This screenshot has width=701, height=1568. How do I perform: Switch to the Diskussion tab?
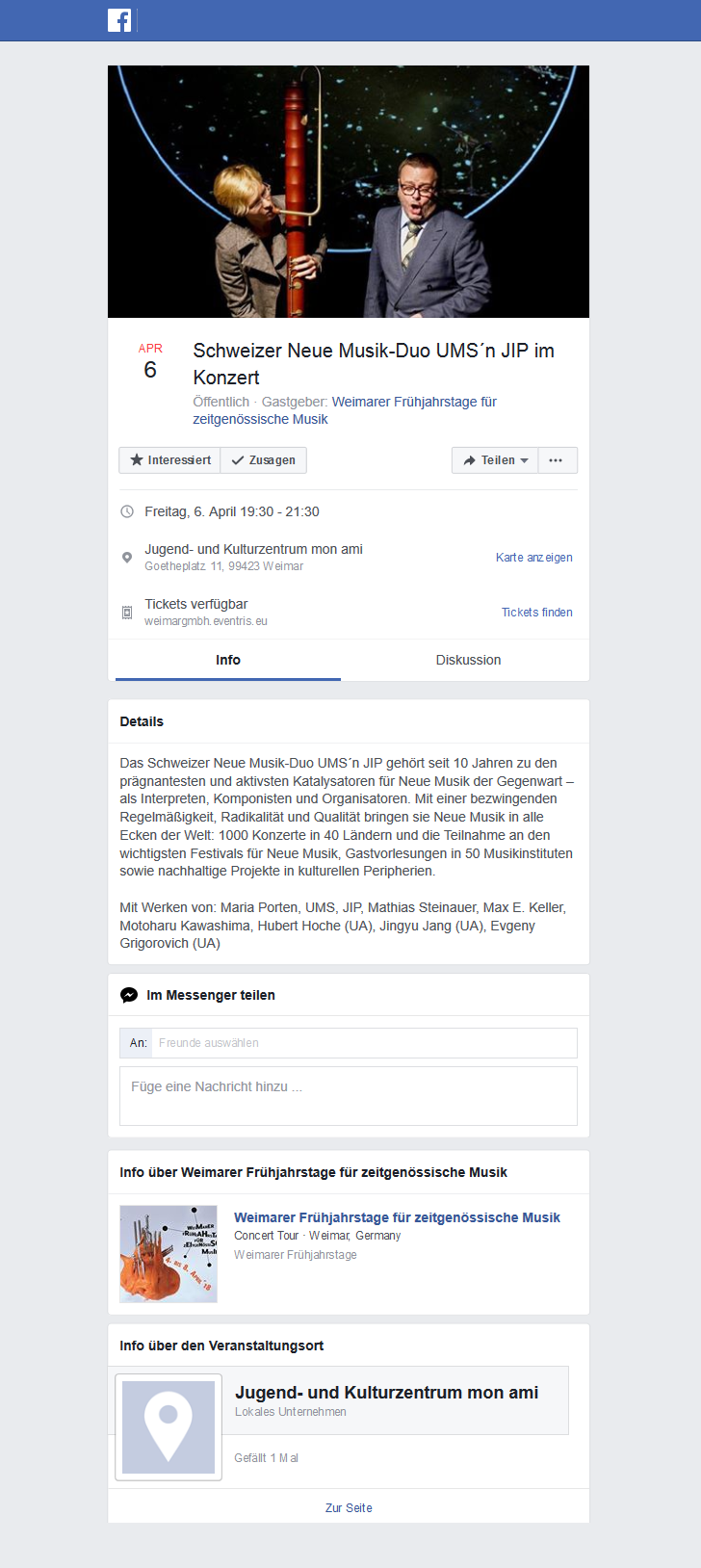click(x=468, y=660)
